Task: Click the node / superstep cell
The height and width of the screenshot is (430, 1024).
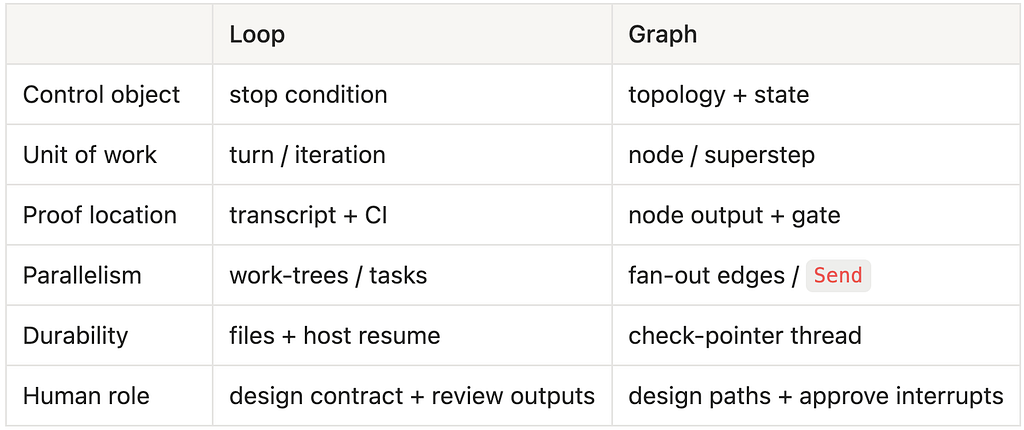Action: coord(816,155)
